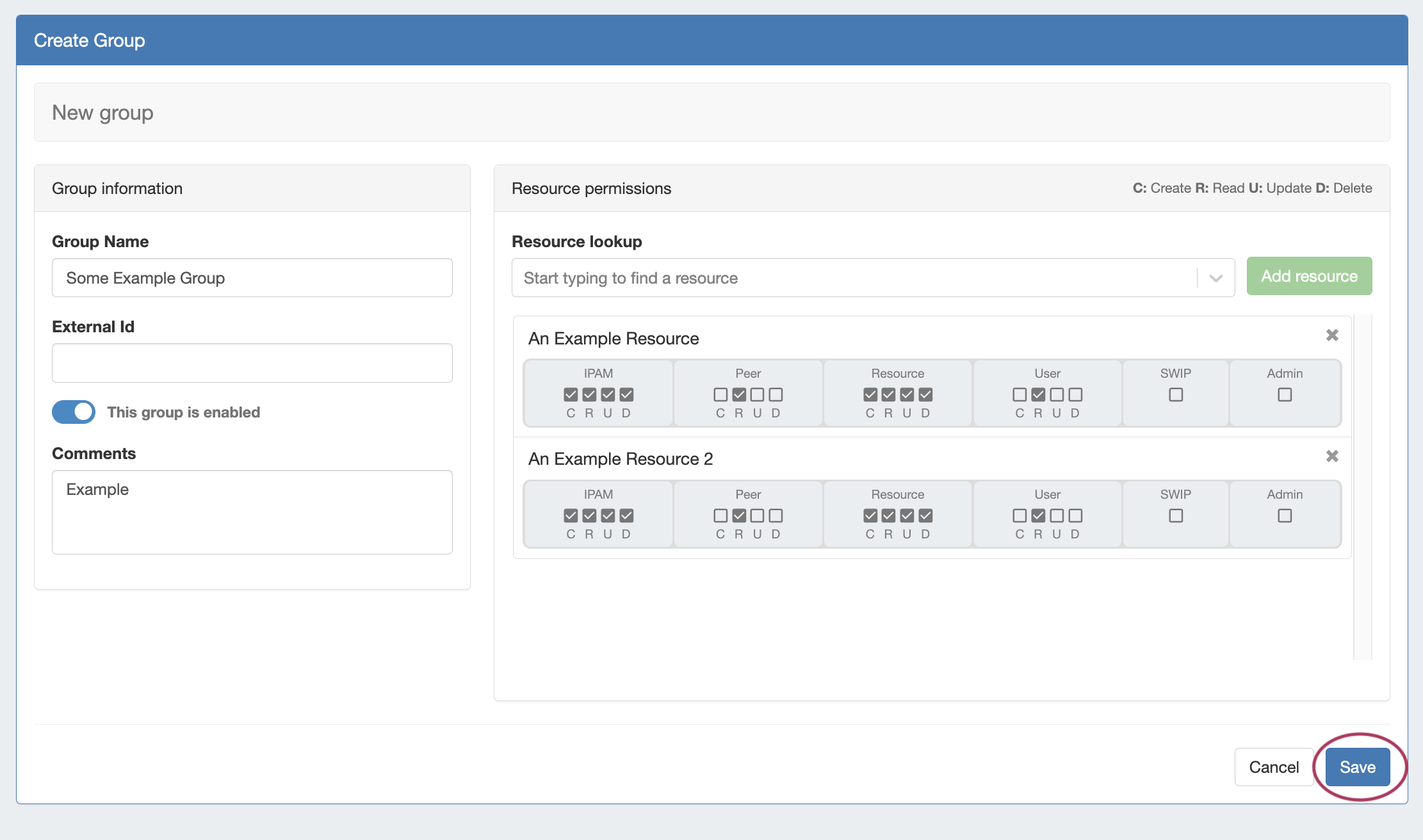
Task: Uncheck IPAM Create for An Example Resource
Action: click(x=571, y=395)
